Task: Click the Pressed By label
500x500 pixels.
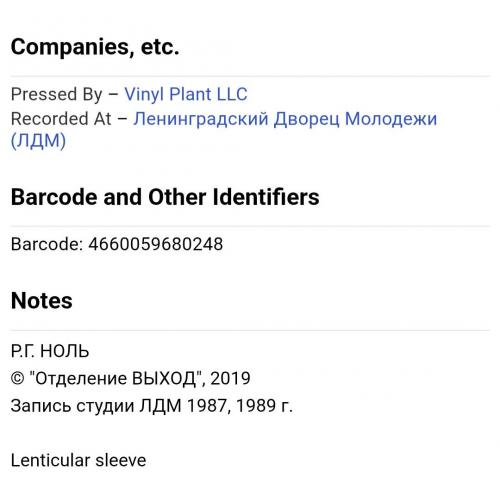Action: [56, 94]
